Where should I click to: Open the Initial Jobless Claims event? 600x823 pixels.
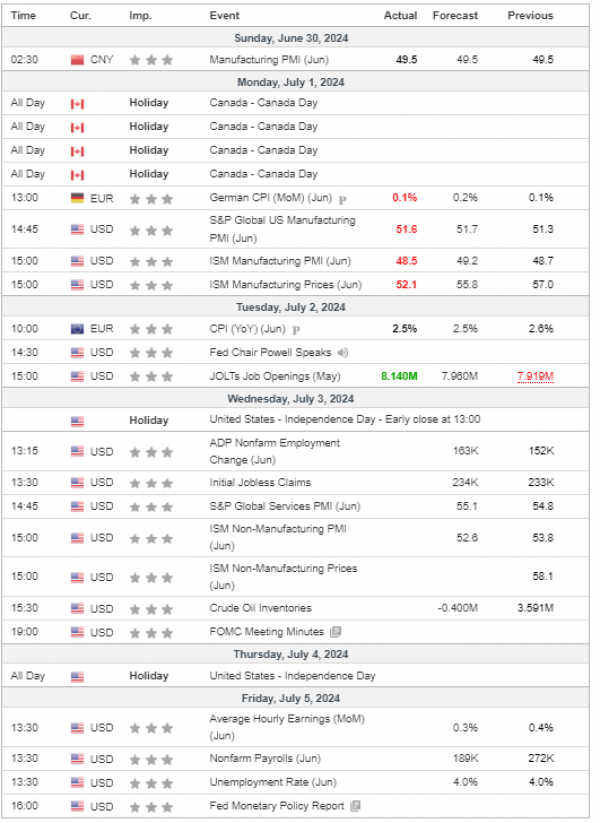[260, 483]
